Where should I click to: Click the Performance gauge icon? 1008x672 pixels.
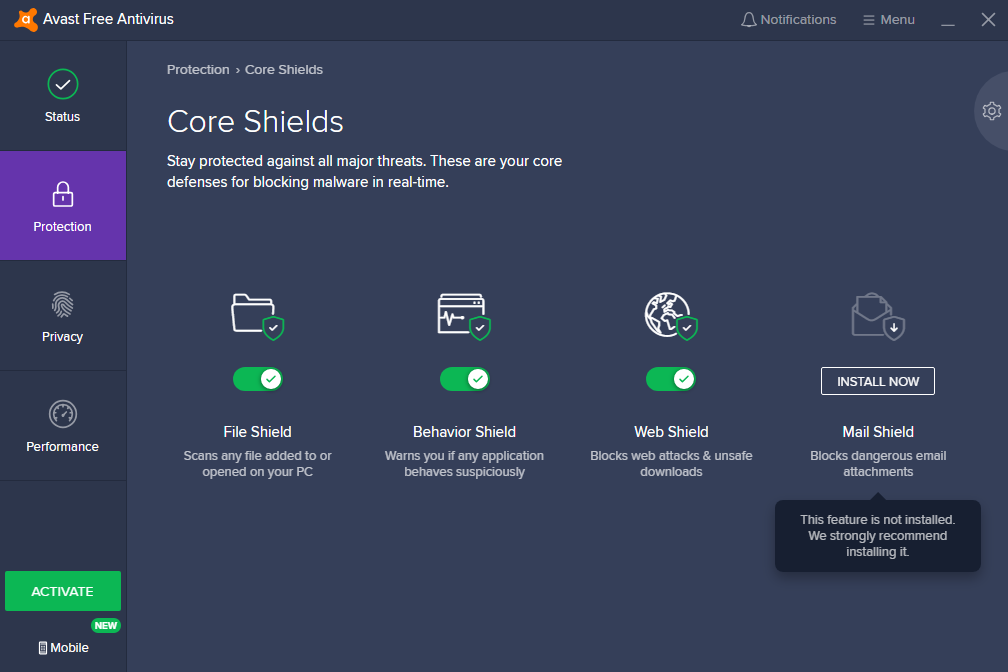(x=63, y=414)
